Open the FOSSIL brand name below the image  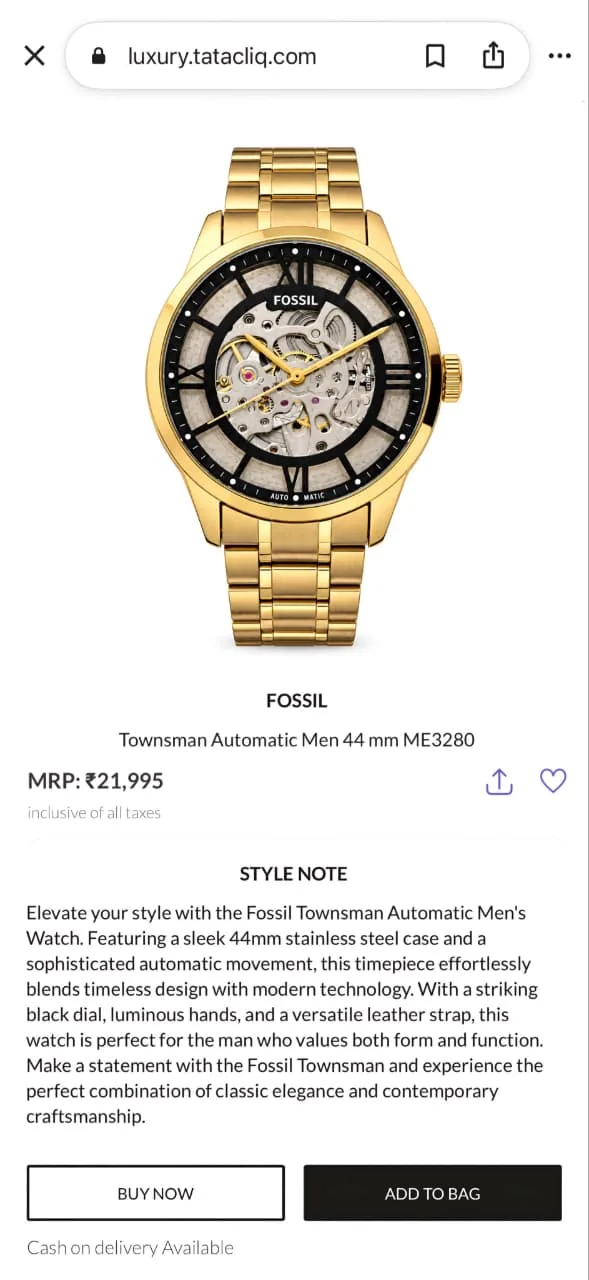[x=296, y=701]
